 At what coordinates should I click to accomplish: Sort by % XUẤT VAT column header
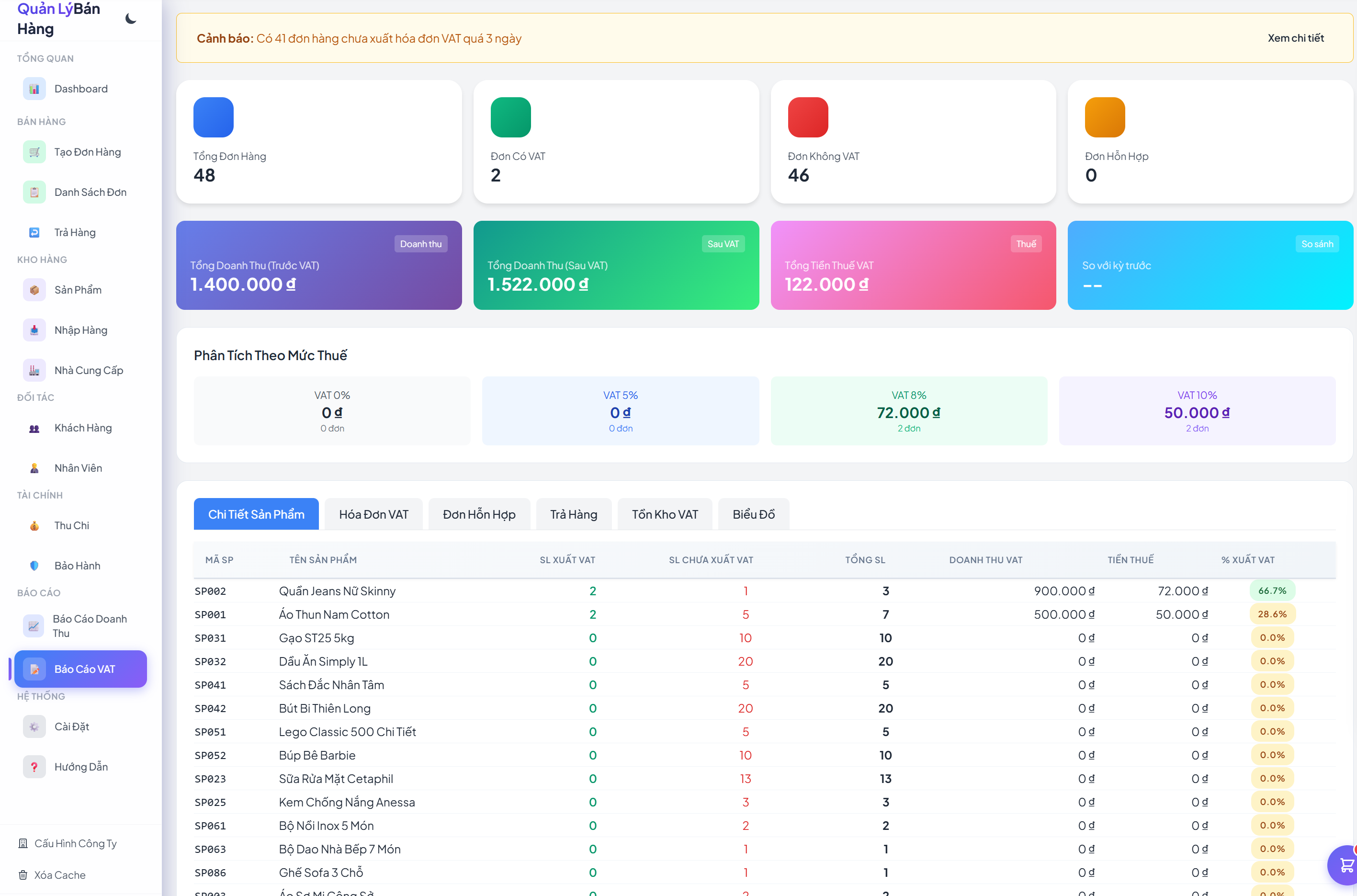click(x=1247, y=560)
